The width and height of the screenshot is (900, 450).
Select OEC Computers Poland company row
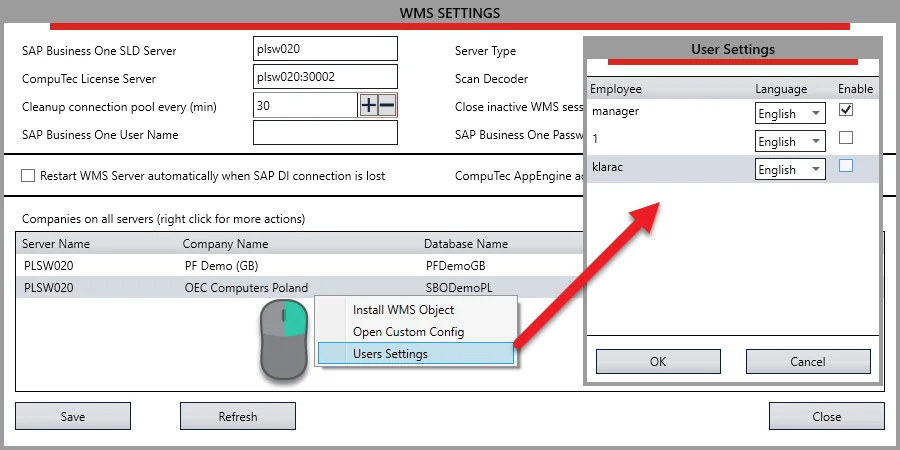[298, 288]
